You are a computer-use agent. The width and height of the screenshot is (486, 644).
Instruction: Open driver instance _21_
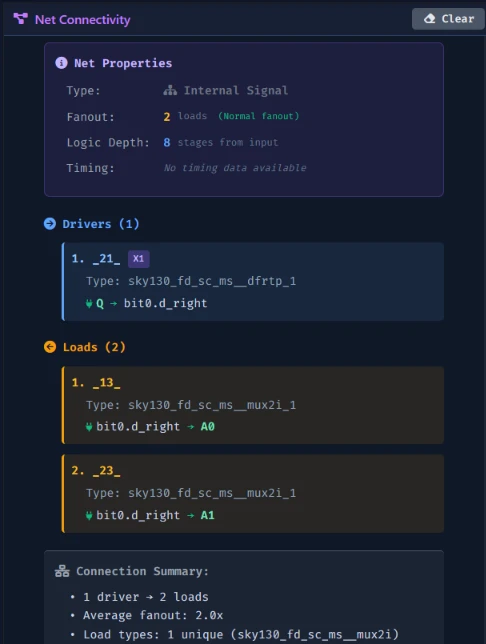[106, 259]
